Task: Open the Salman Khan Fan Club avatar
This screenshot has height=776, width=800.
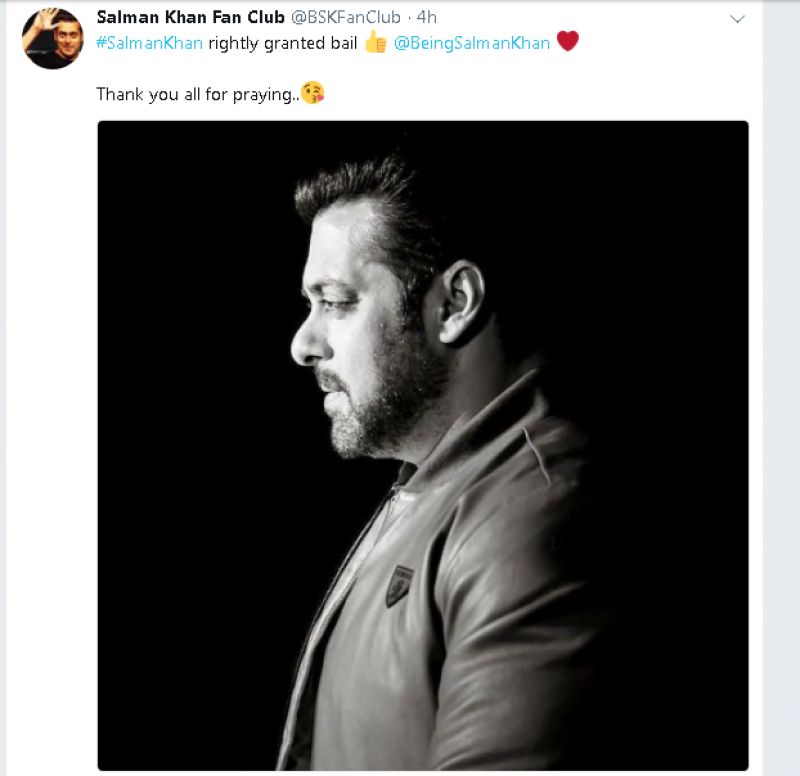Action: pyautogui.click(x=53, y=39)
